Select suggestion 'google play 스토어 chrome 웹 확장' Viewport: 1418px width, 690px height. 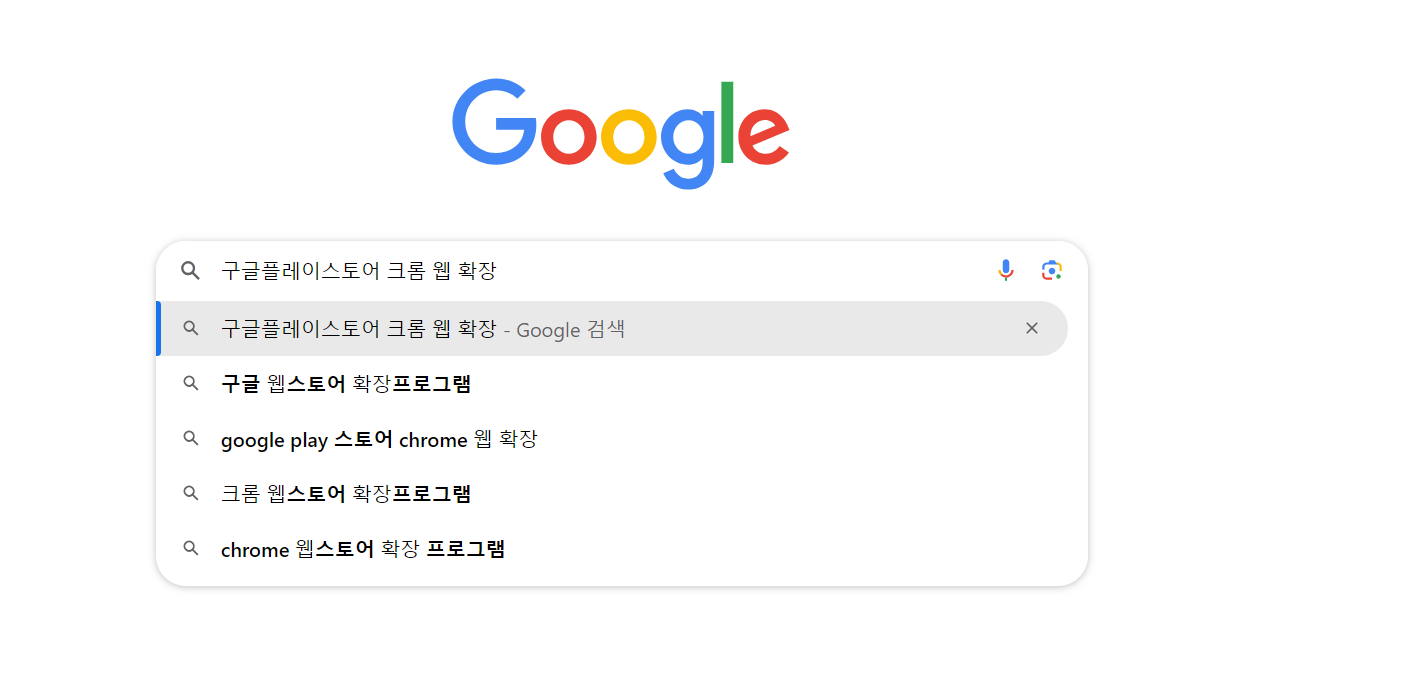click(x=612, y=439)
